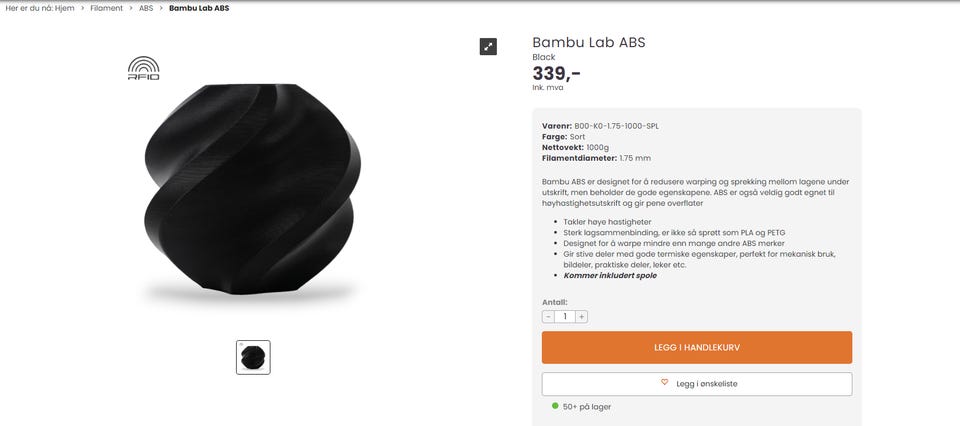Image resolution: width=960 pixels, height=426 pixels.
Task: Focus the Antall quantity input field
Action: click(x=565, y=316)
